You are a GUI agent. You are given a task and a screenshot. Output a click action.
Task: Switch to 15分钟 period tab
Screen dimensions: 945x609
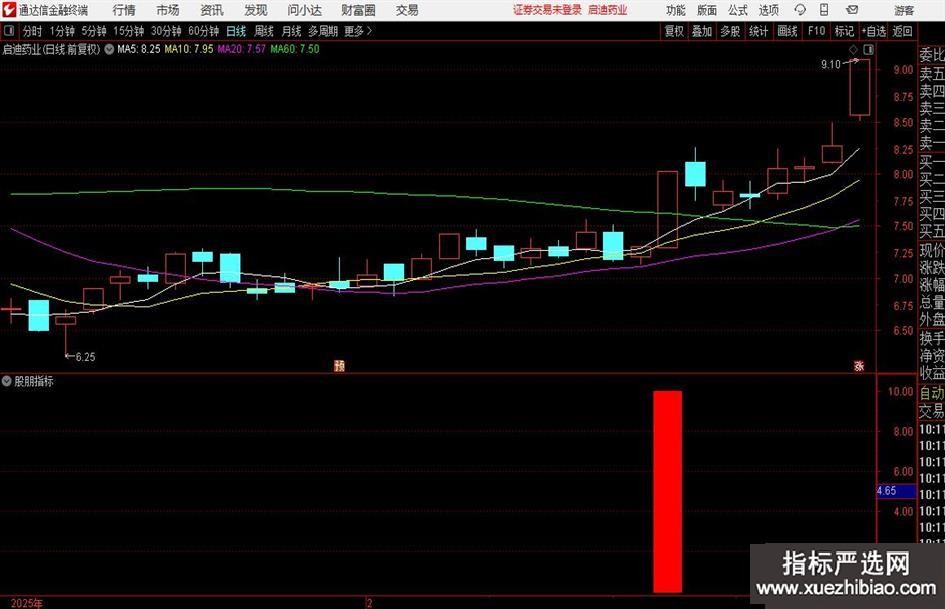129,31
